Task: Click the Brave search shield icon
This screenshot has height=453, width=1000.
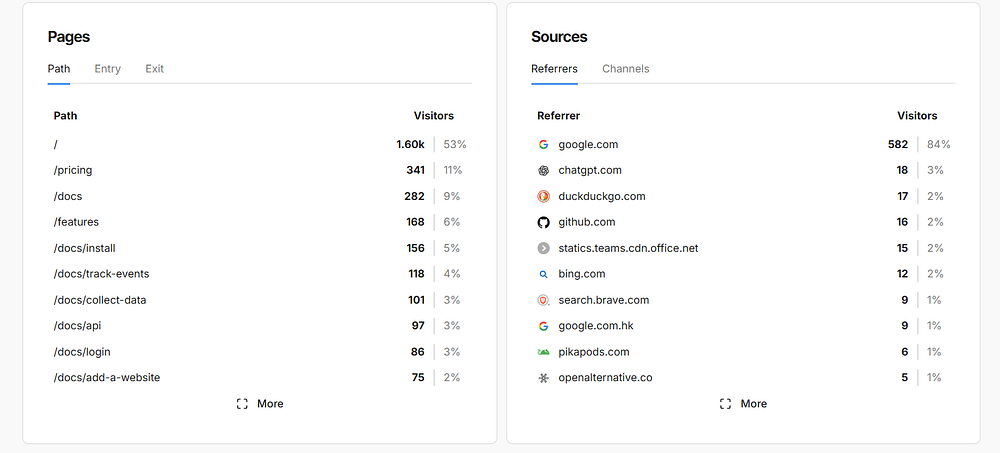Action: [x=544, y=300]
